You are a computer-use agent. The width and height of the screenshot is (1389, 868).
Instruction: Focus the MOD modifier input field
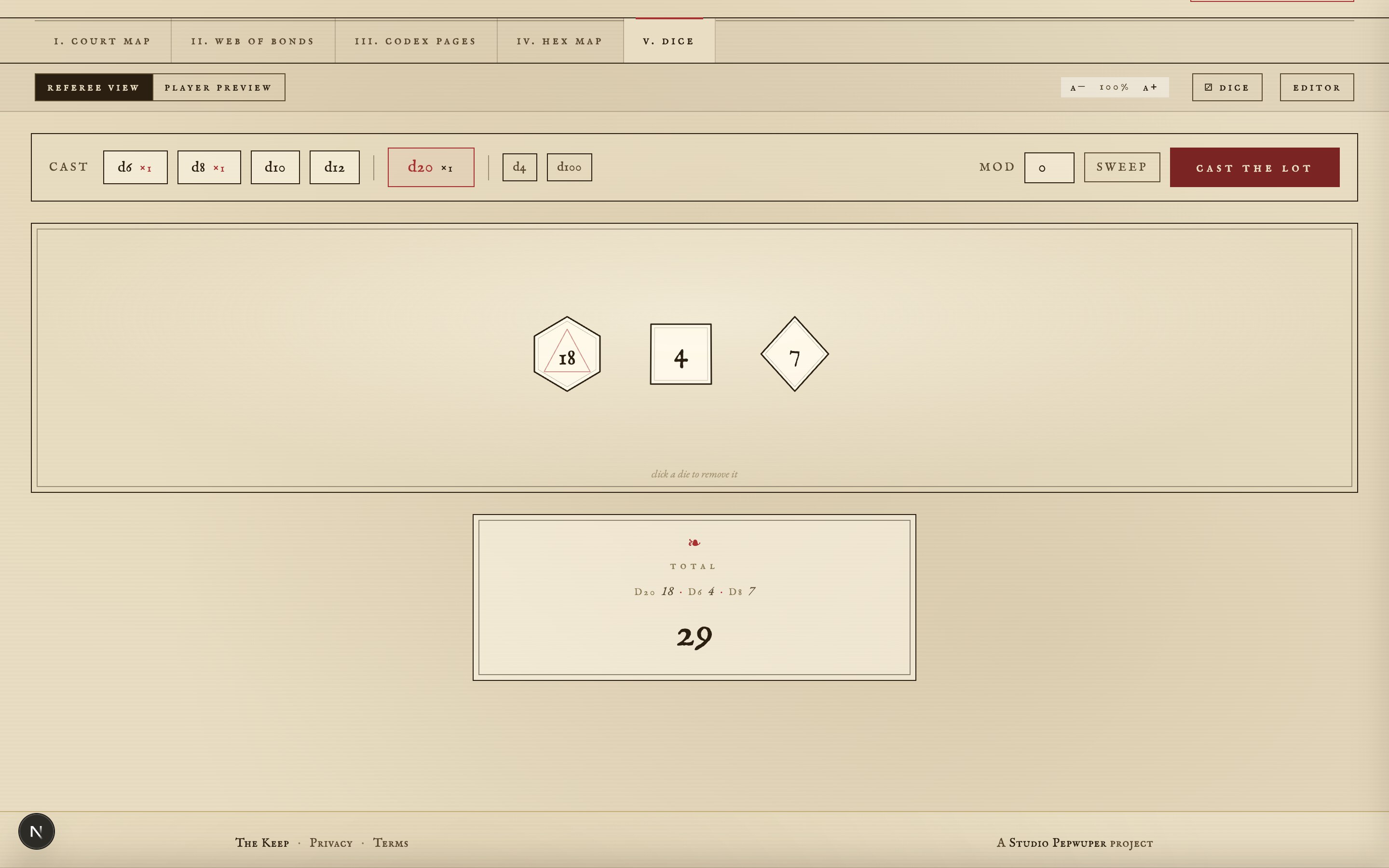1049,168
